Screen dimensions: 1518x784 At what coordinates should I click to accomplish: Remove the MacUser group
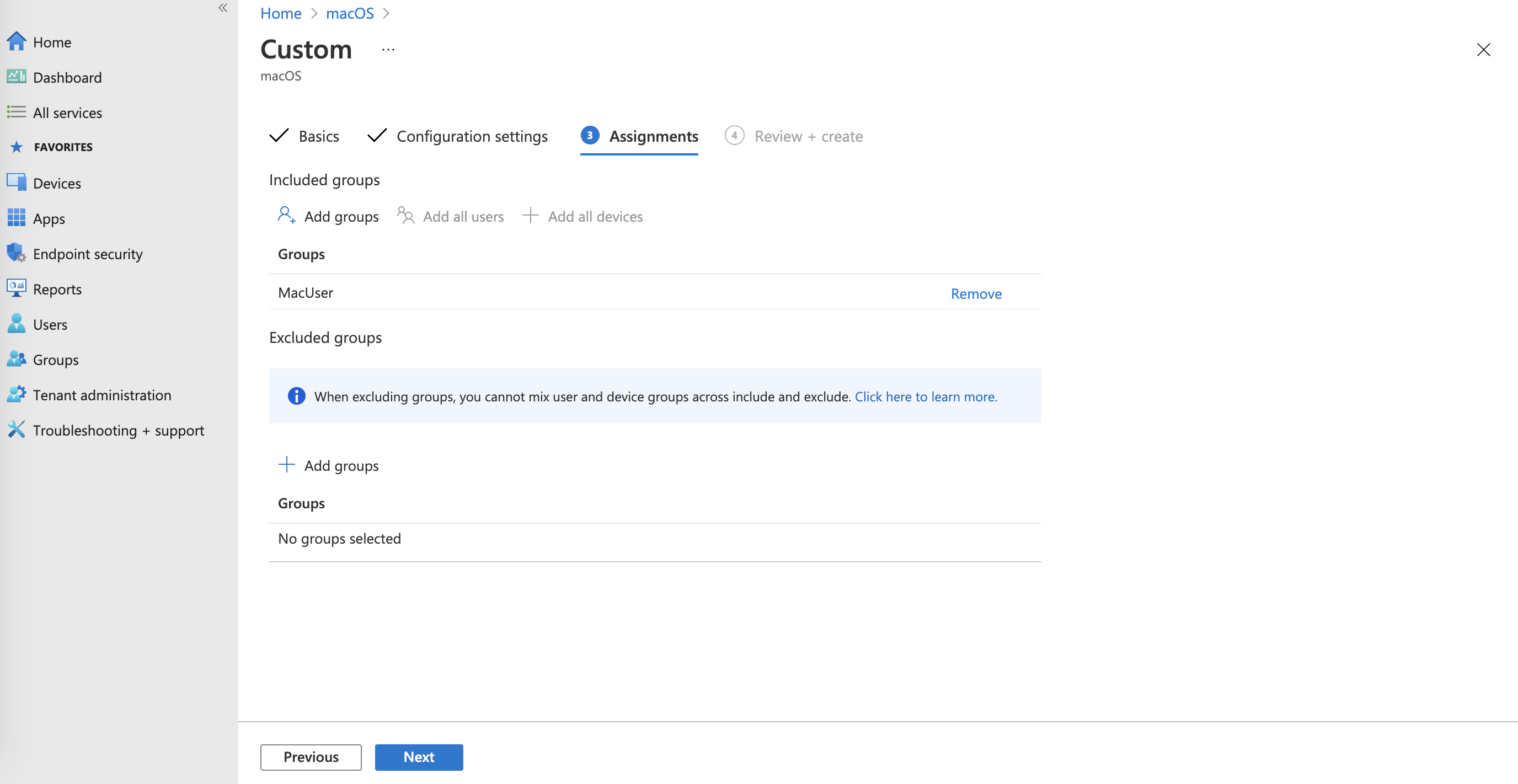click(976, 293)
